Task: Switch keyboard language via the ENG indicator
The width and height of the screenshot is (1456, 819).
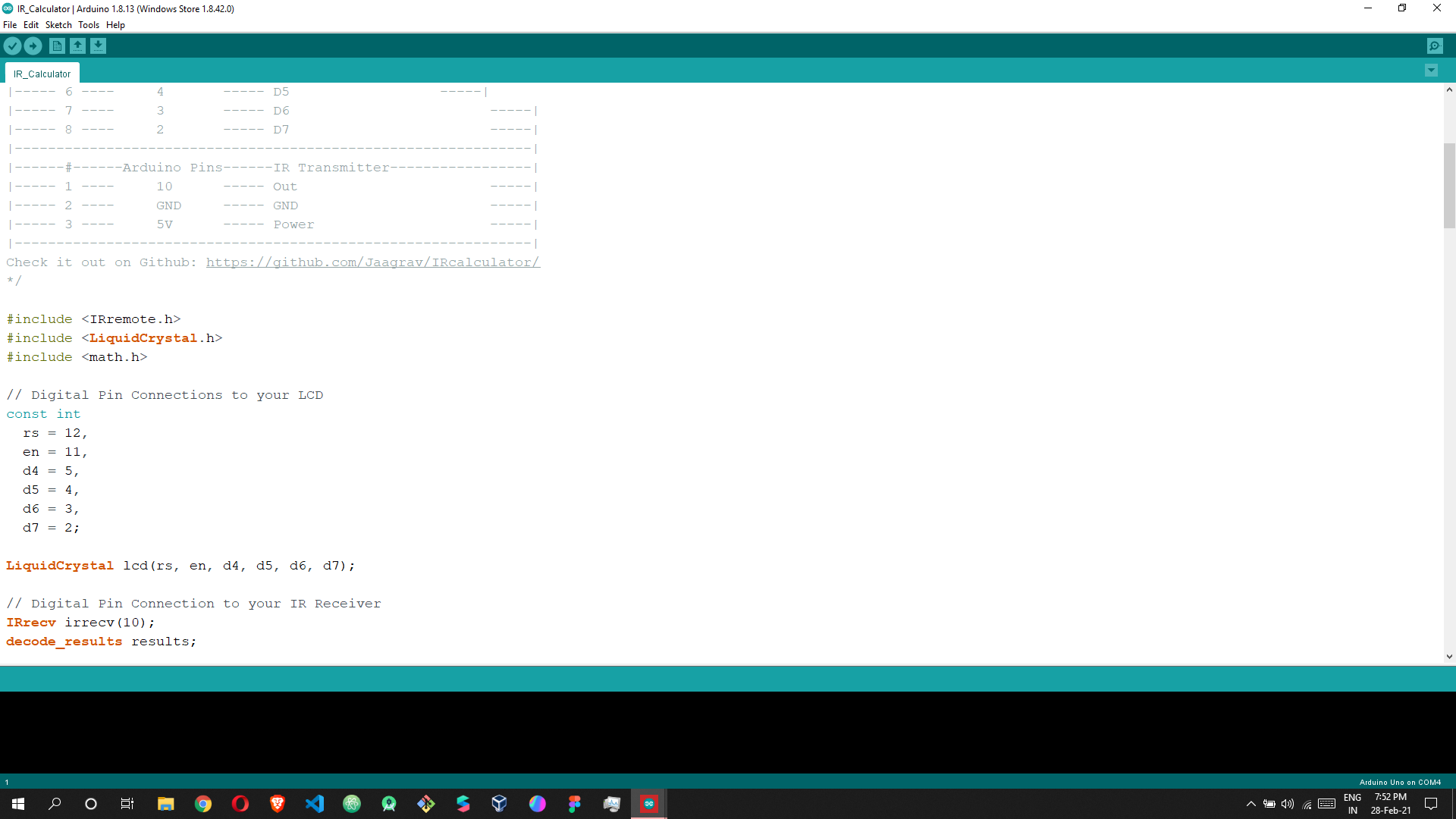Action: 1354,804
